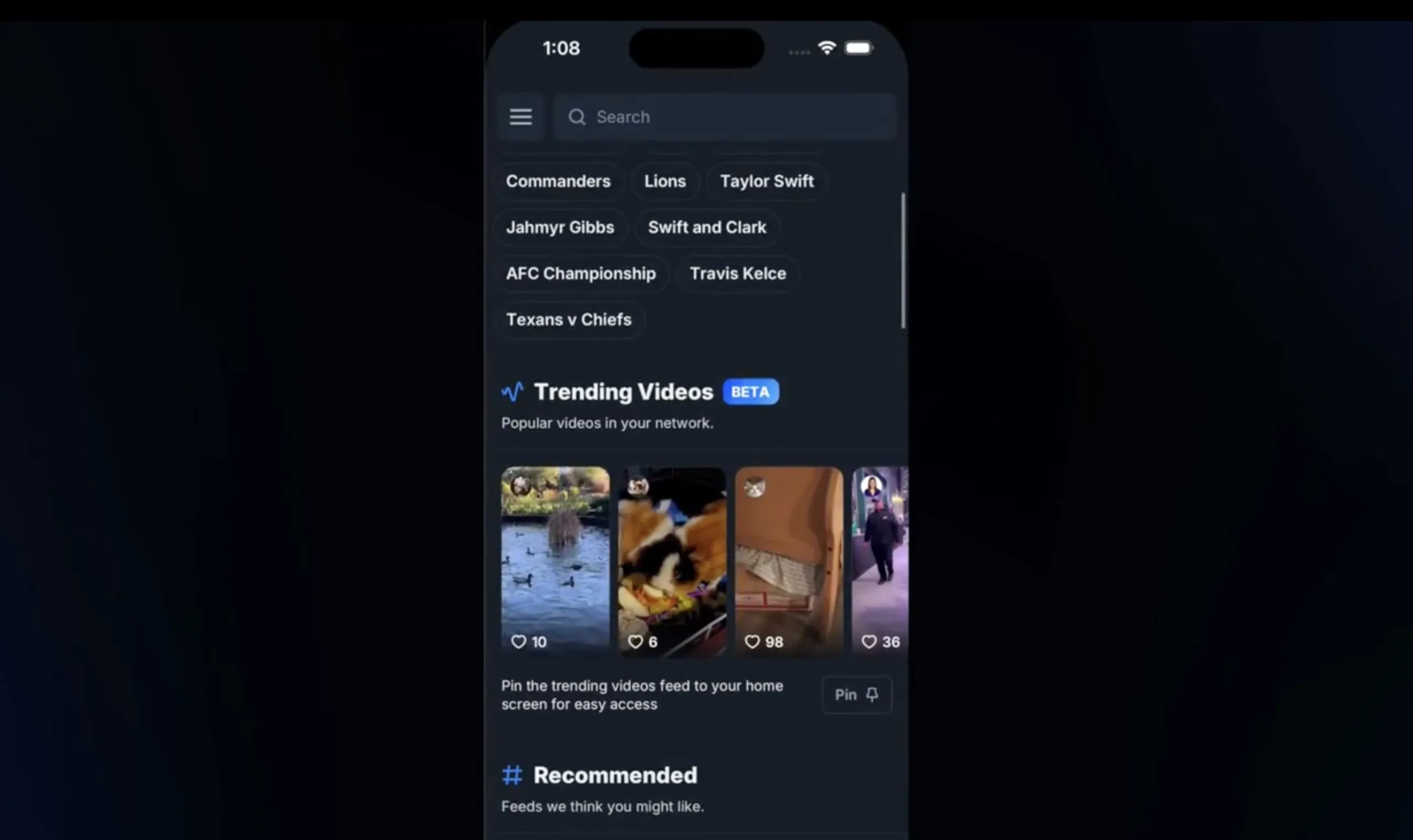Image resolution: width=1413 pixels, height=840 pixels.
Task: Select the AFC Championship trending topic
Action: coord(580,272)
